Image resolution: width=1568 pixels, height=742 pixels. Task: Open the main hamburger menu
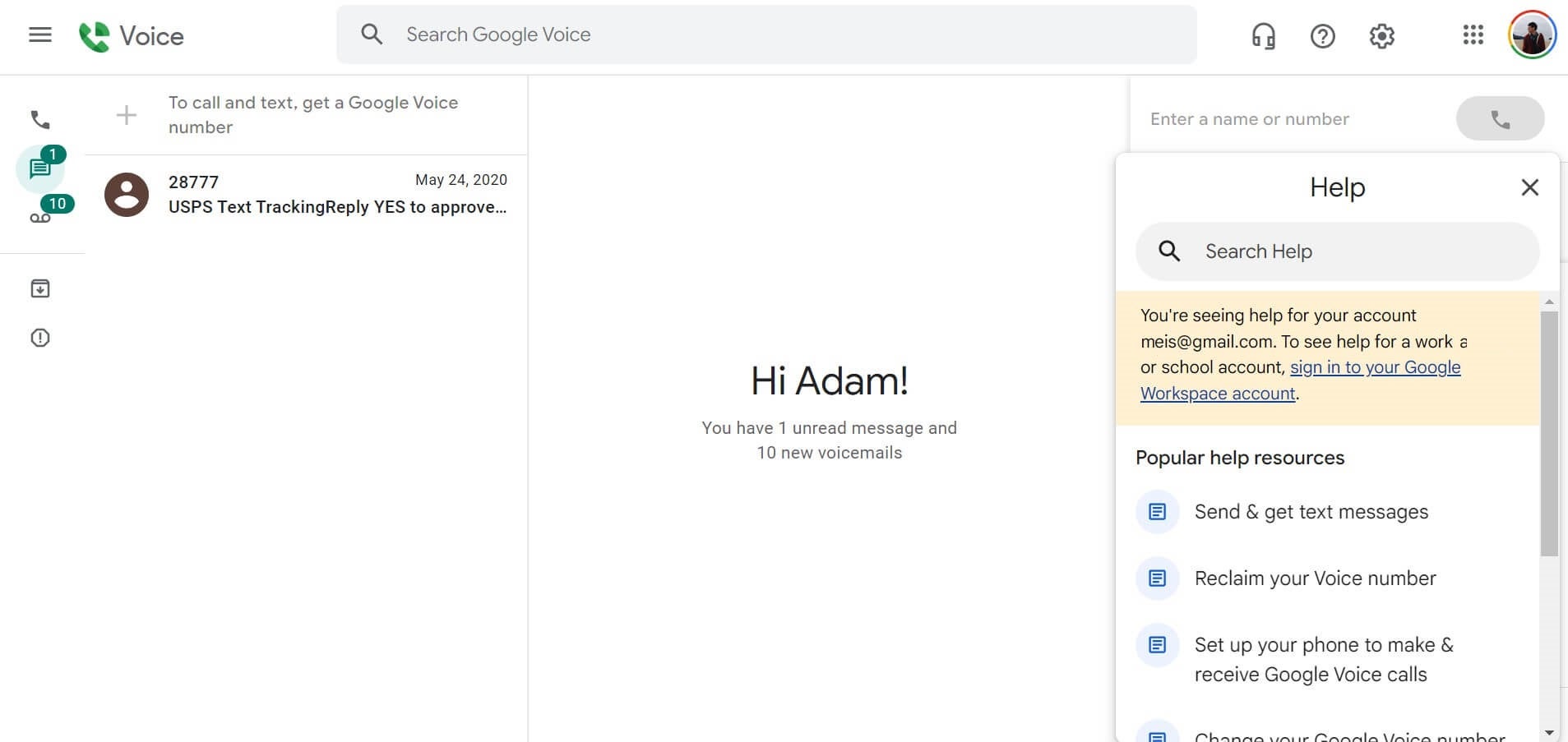click(x=40, y=35)
